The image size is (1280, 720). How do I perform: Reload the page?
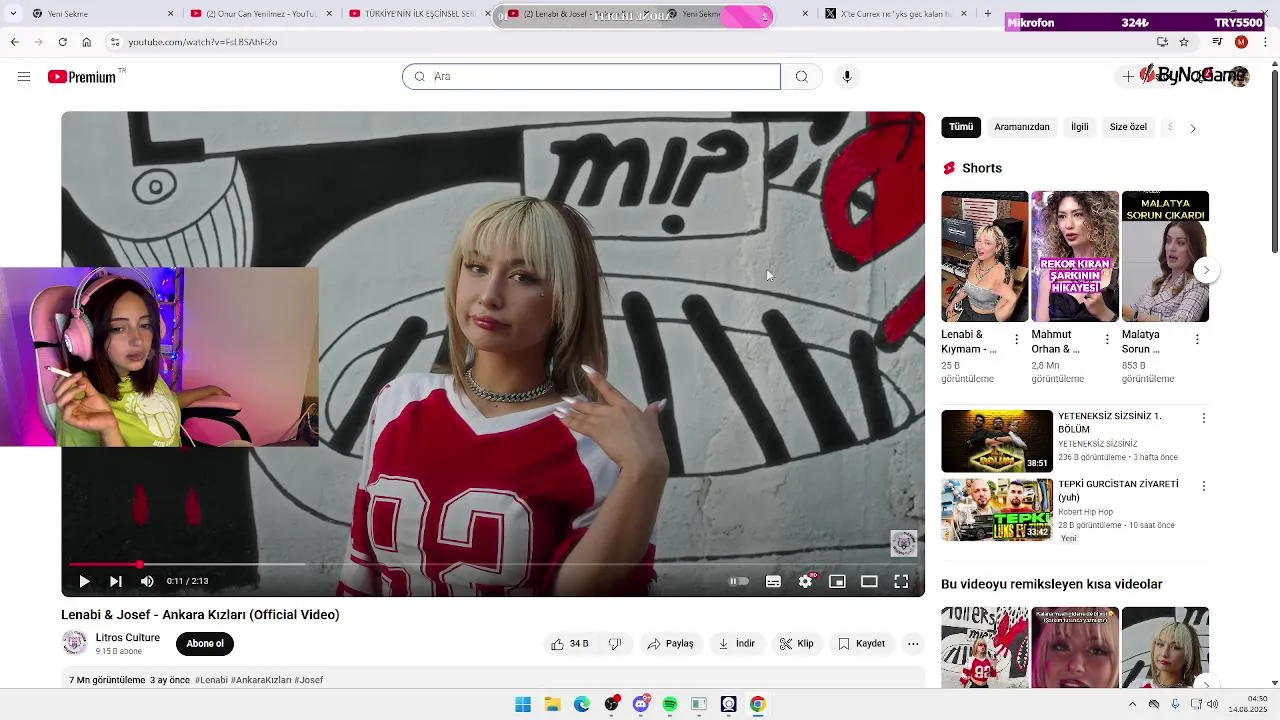pos(62,42)
